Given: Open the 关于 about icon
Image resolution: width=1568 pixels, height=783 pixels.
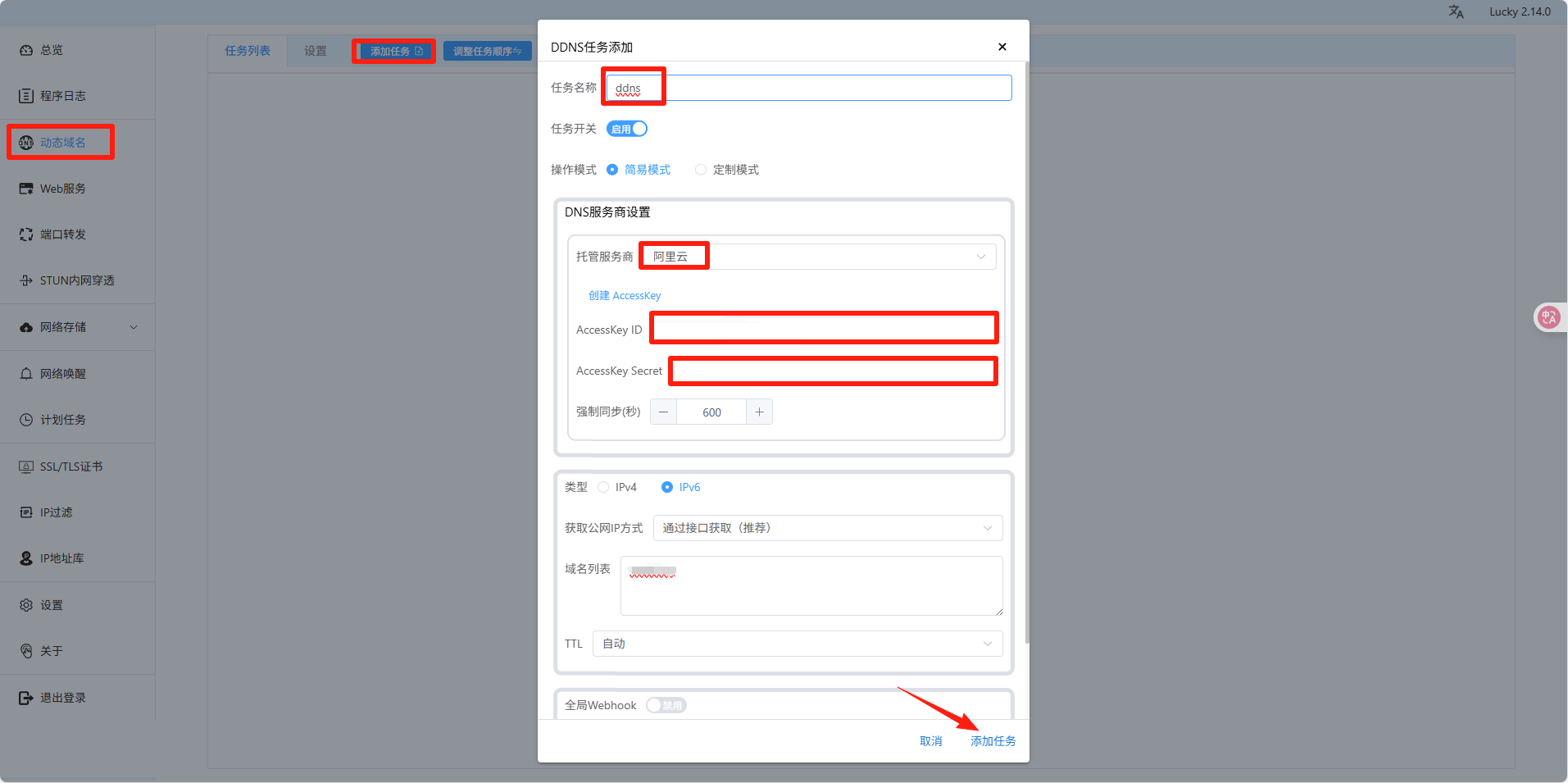Looking at the screenshot, I should tap(26, 651).
